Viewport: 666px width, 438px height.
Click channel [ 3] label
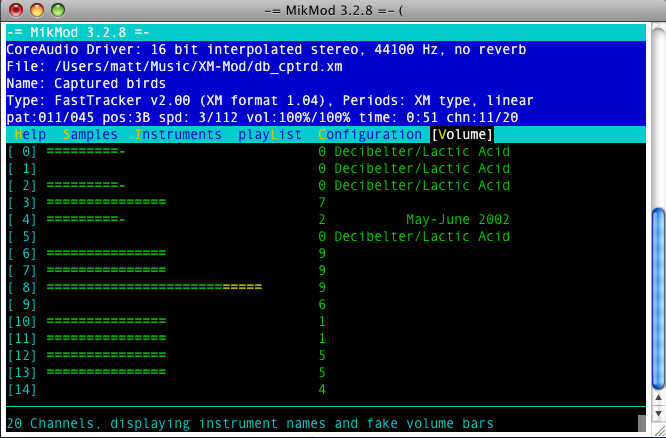coord(23,203)
